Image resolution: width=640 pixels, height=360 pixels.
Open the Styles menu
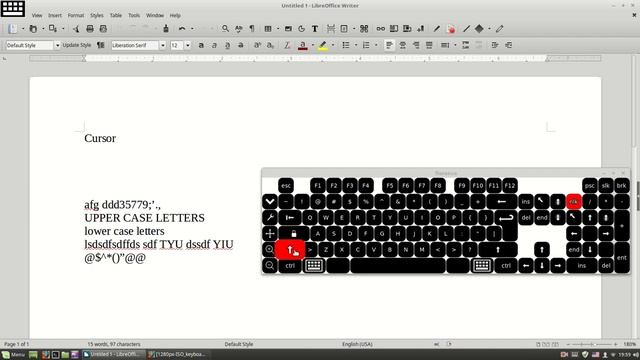[x=97, y=16]
